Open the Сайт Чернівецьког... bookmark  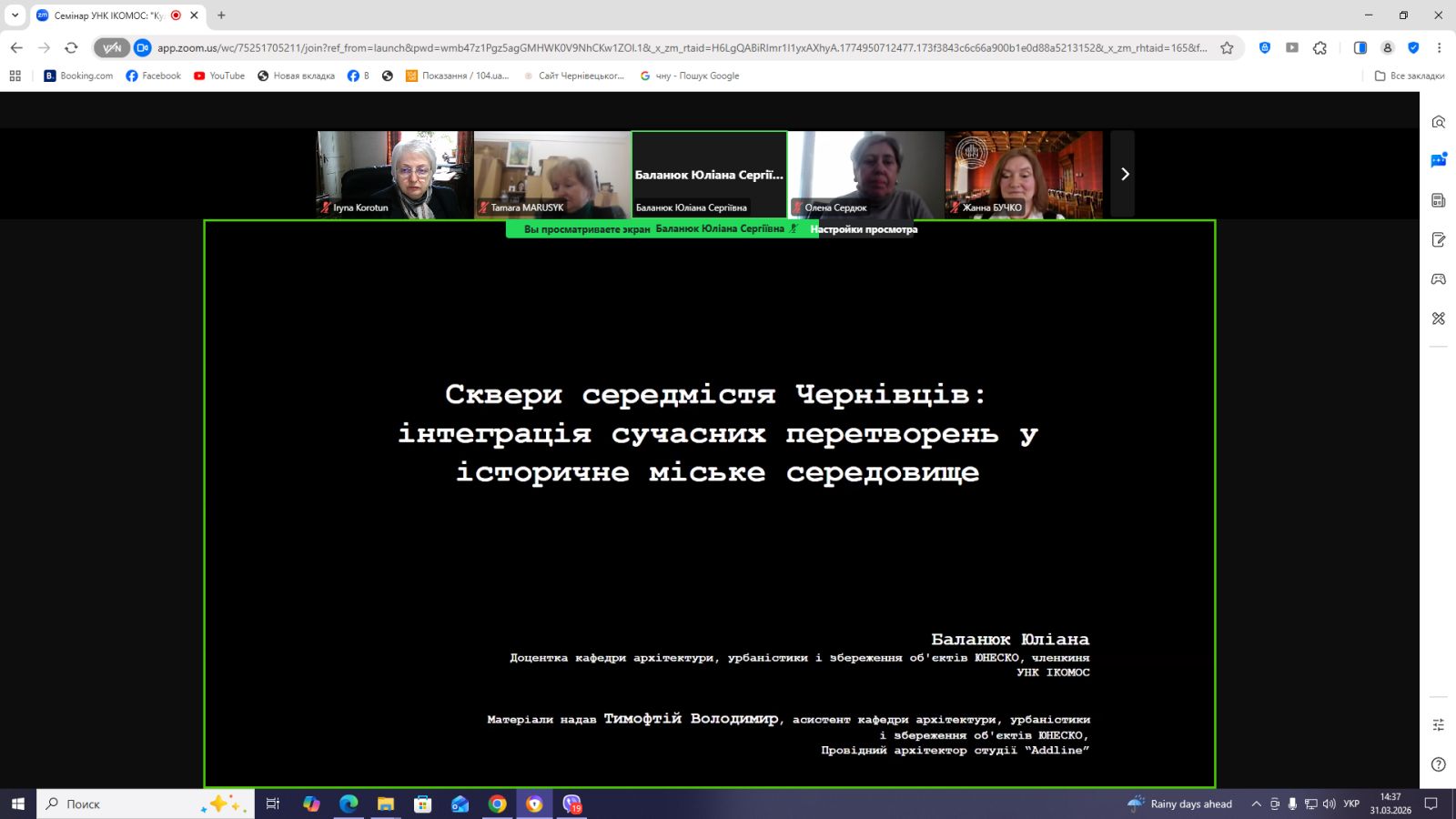tap(573, 76)
